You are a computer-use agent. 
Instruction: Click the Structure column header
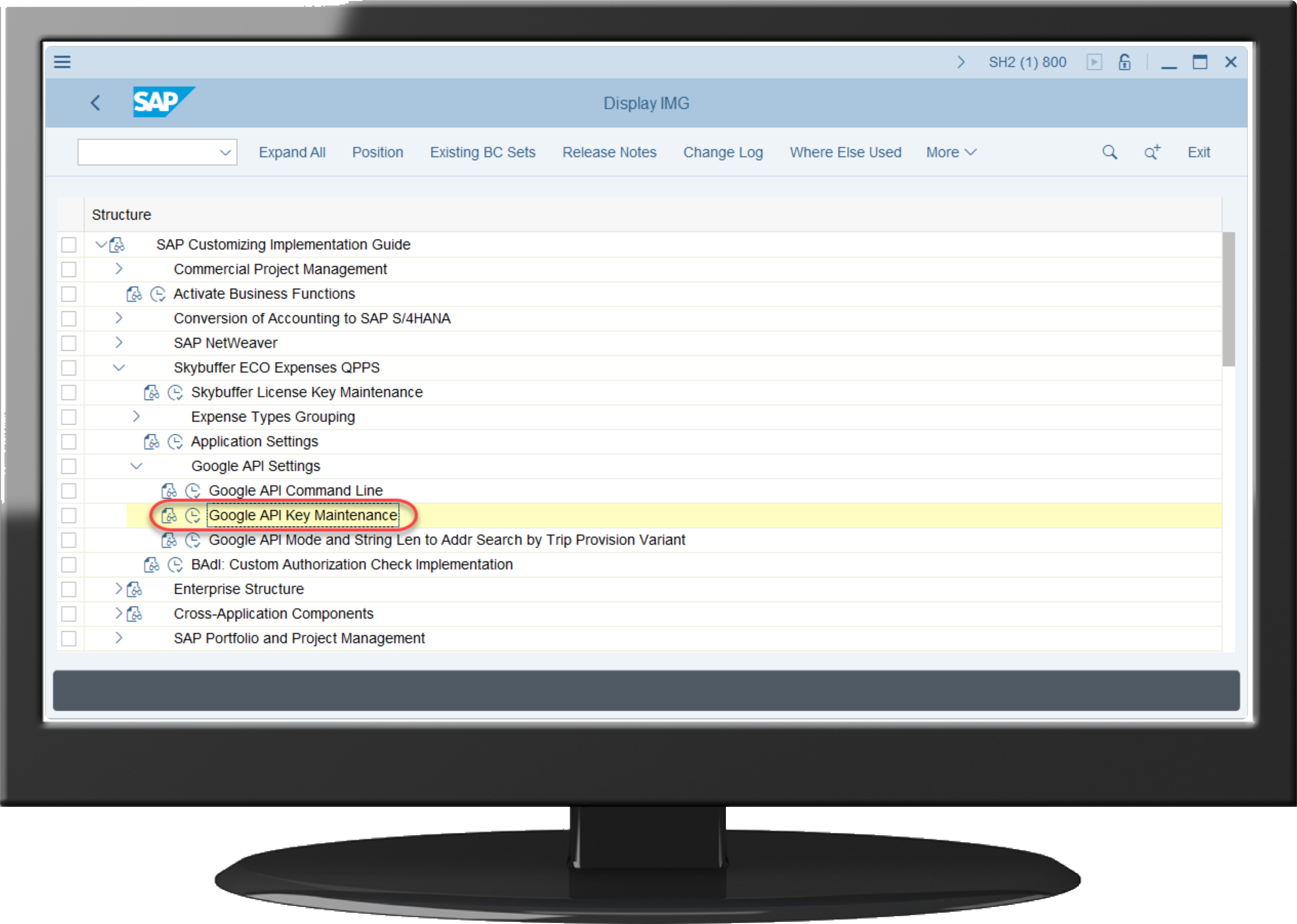click(121, 215)
